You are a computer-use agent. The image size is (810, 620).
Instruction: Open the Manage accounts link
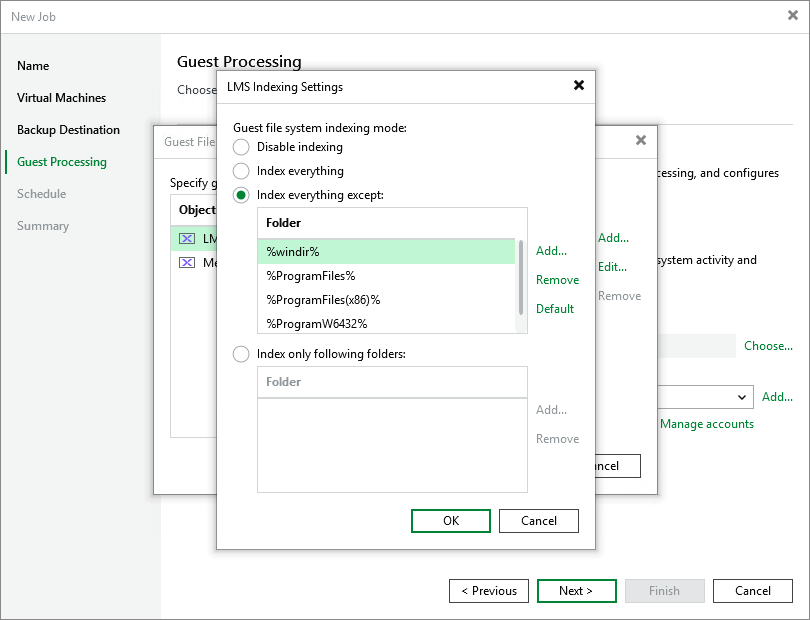[706, 424]
